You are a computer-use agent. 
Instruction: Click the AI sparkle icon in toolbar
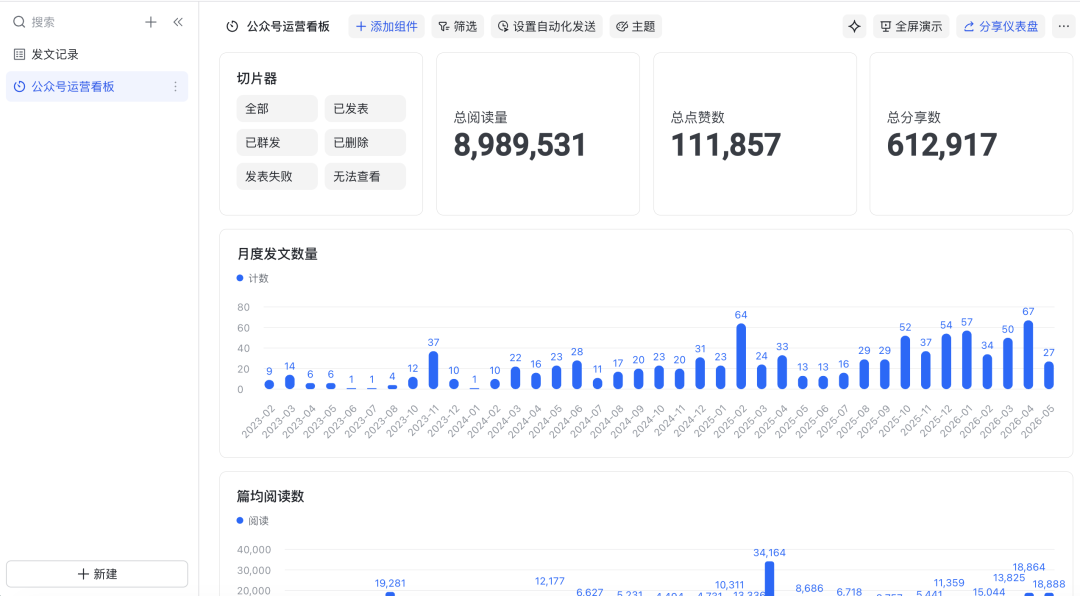tap(854, 26)
